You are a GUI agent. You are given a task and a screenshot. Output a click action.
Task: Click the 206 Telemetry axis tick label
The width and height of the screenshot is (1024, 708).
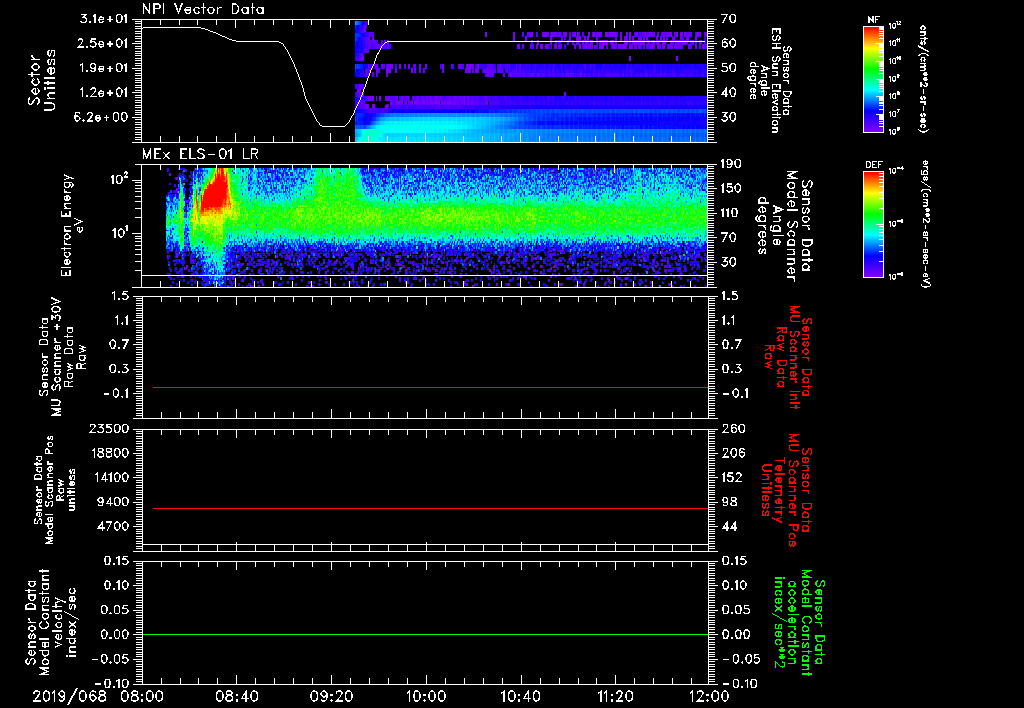click(x=733, y=453)
